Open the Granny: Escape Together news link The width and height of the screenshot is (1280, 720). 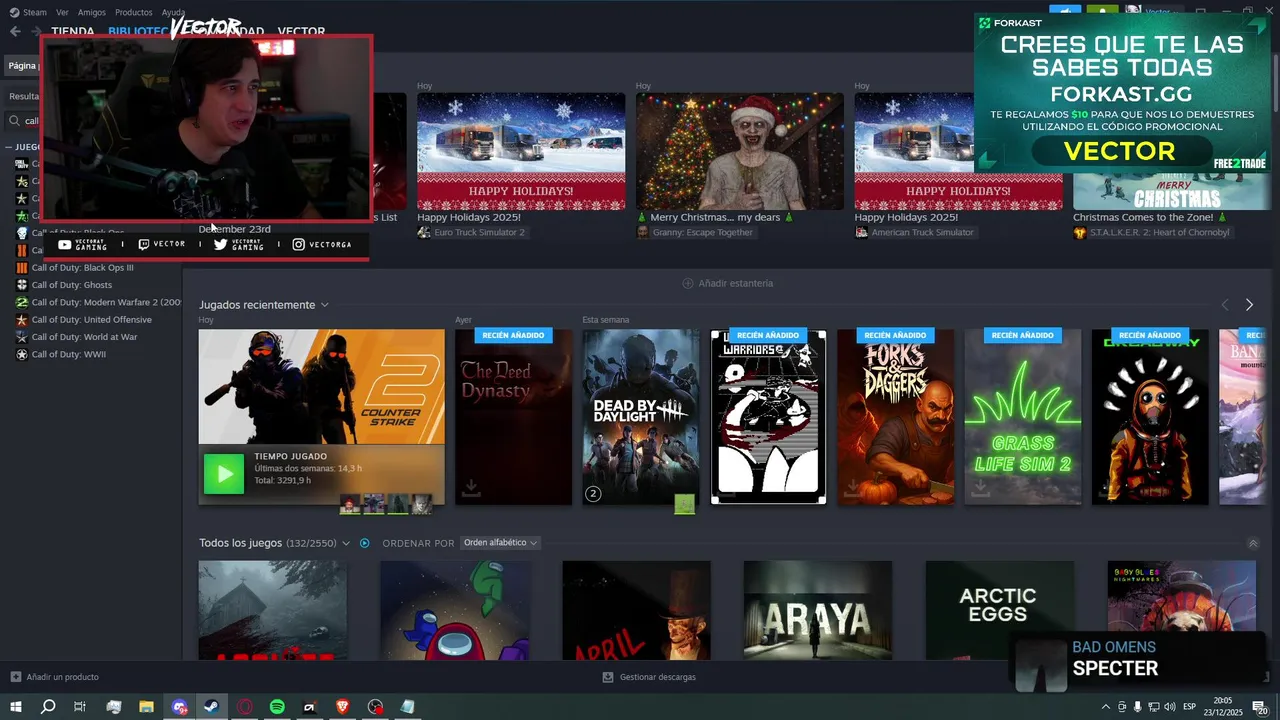tap(696, 232)
